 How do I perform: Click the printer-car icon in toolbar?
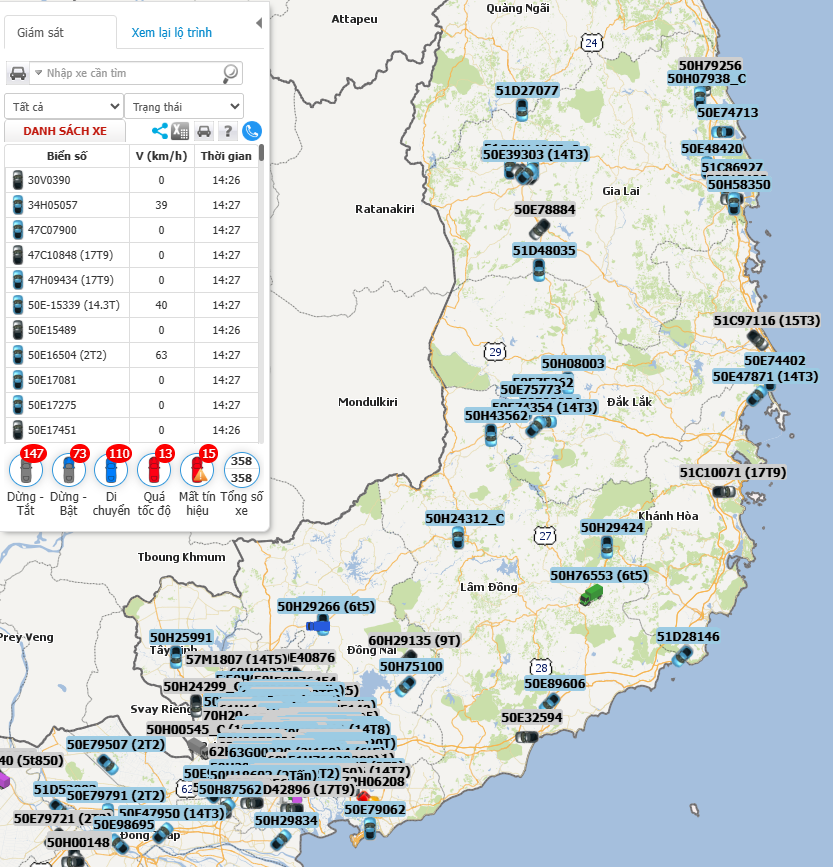(x=204, y=131)
